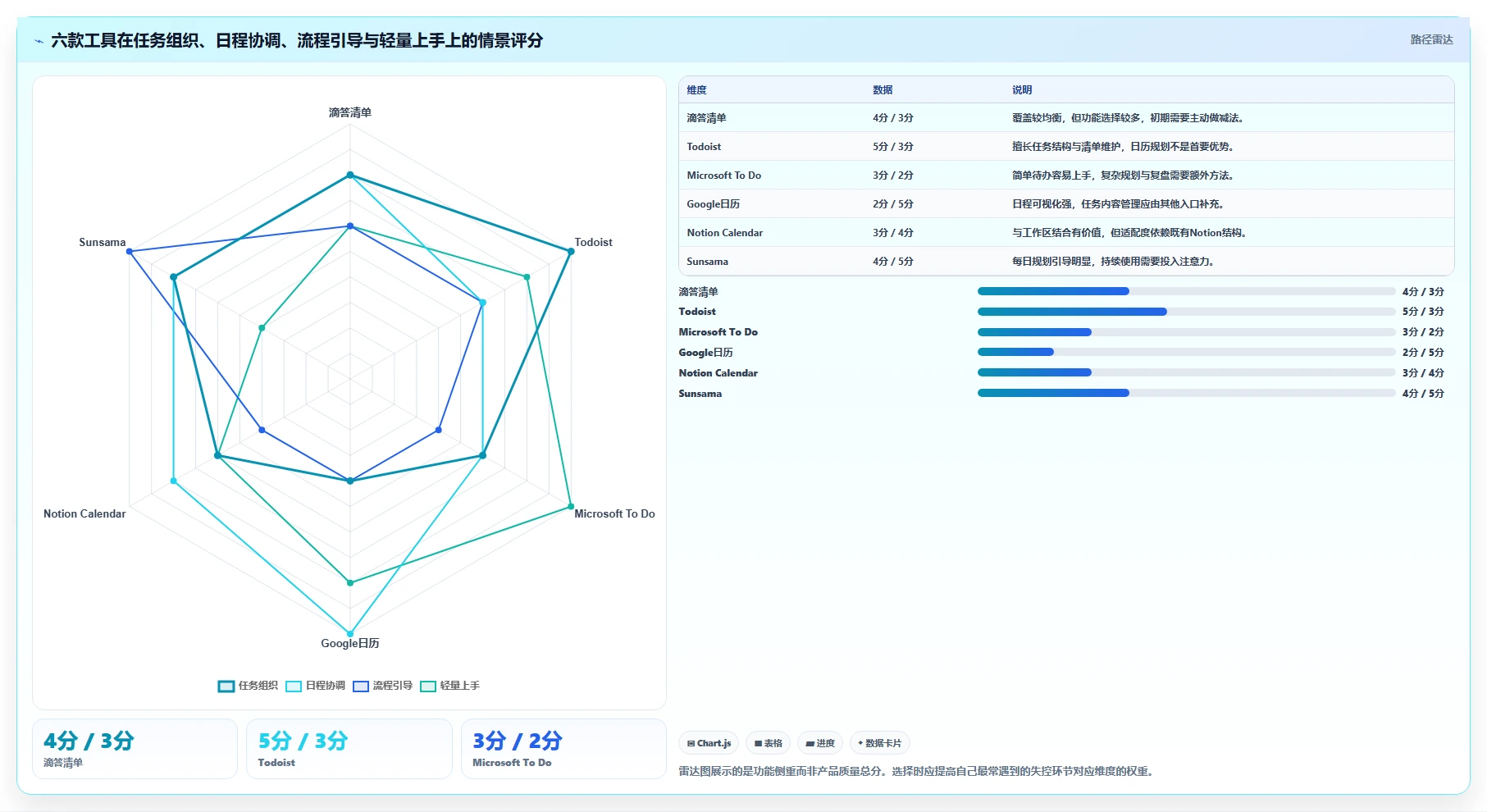The image size is (1487, 812).
Task: Click the outermost data point on the Microsoft To Do axis
Action: click(x=571, y=507)
